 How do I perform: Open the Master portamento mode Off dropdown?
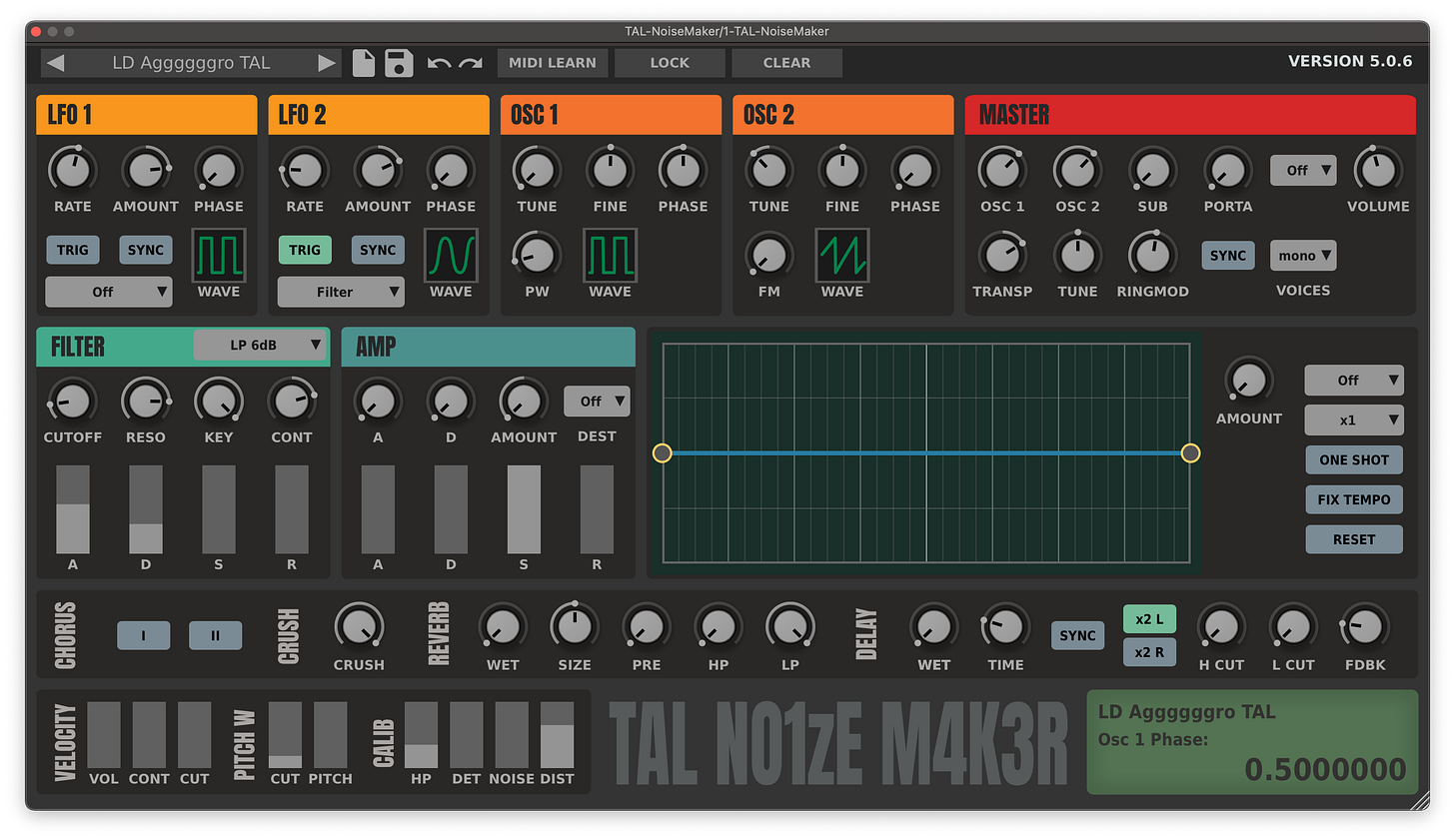(x=1303, y=171)
